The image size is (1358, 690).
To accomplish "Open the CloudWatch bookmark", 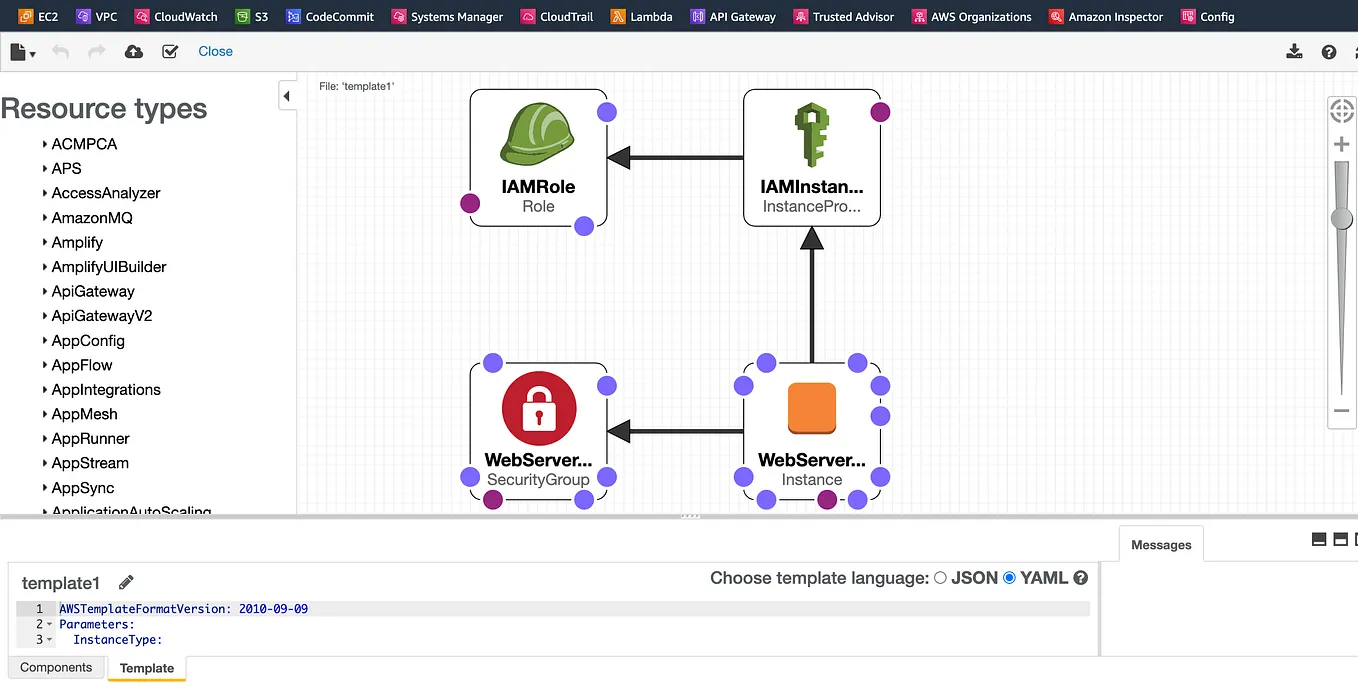I will 176,16.
